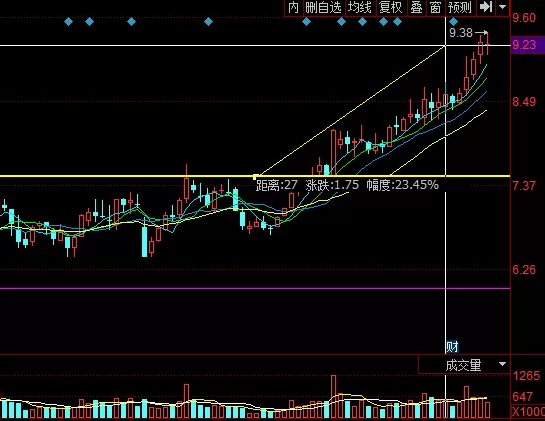Click the 内 toolbar button

point(293,7)
